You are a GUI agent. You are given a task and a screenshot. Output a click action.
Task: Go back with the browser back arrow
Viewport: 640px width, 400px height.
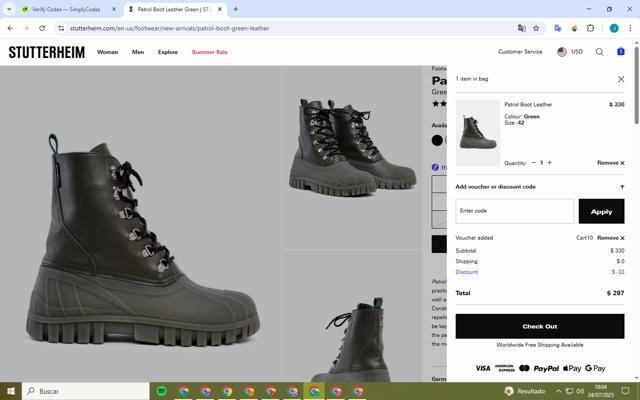[10, 28]
